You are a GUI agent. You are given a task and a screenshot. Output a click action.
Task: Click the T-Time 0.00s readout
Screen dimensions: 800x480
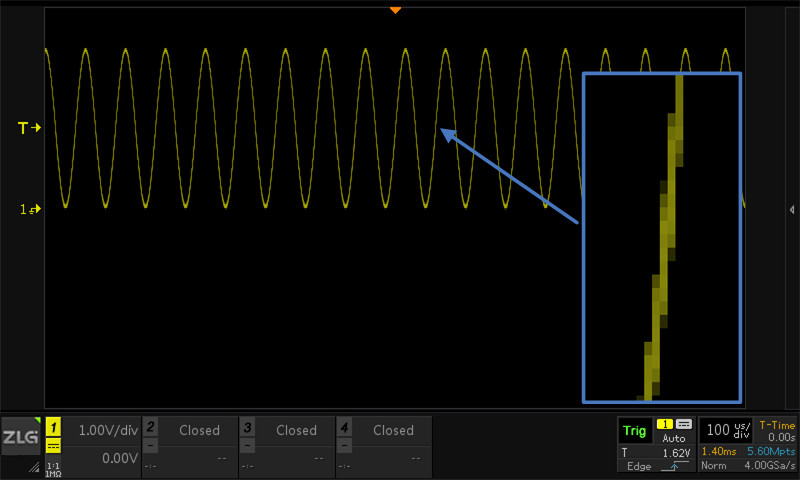(777, 431)
